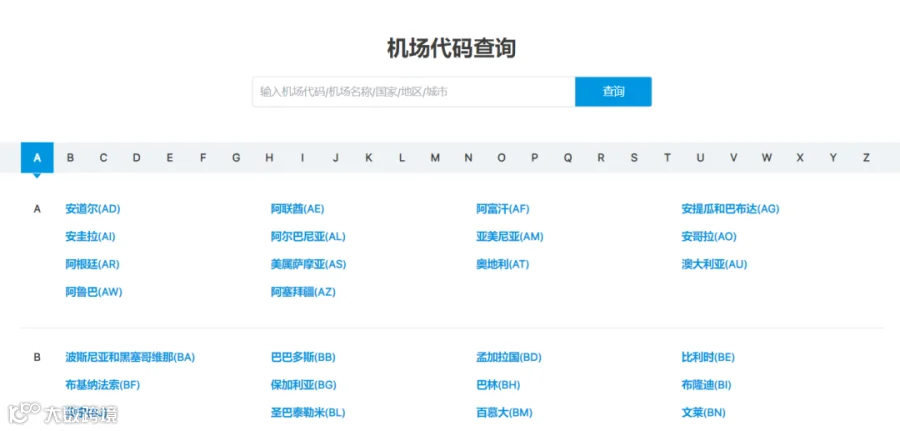
Task: Switch to the V letter tab
Action: (x=734, y=158)
